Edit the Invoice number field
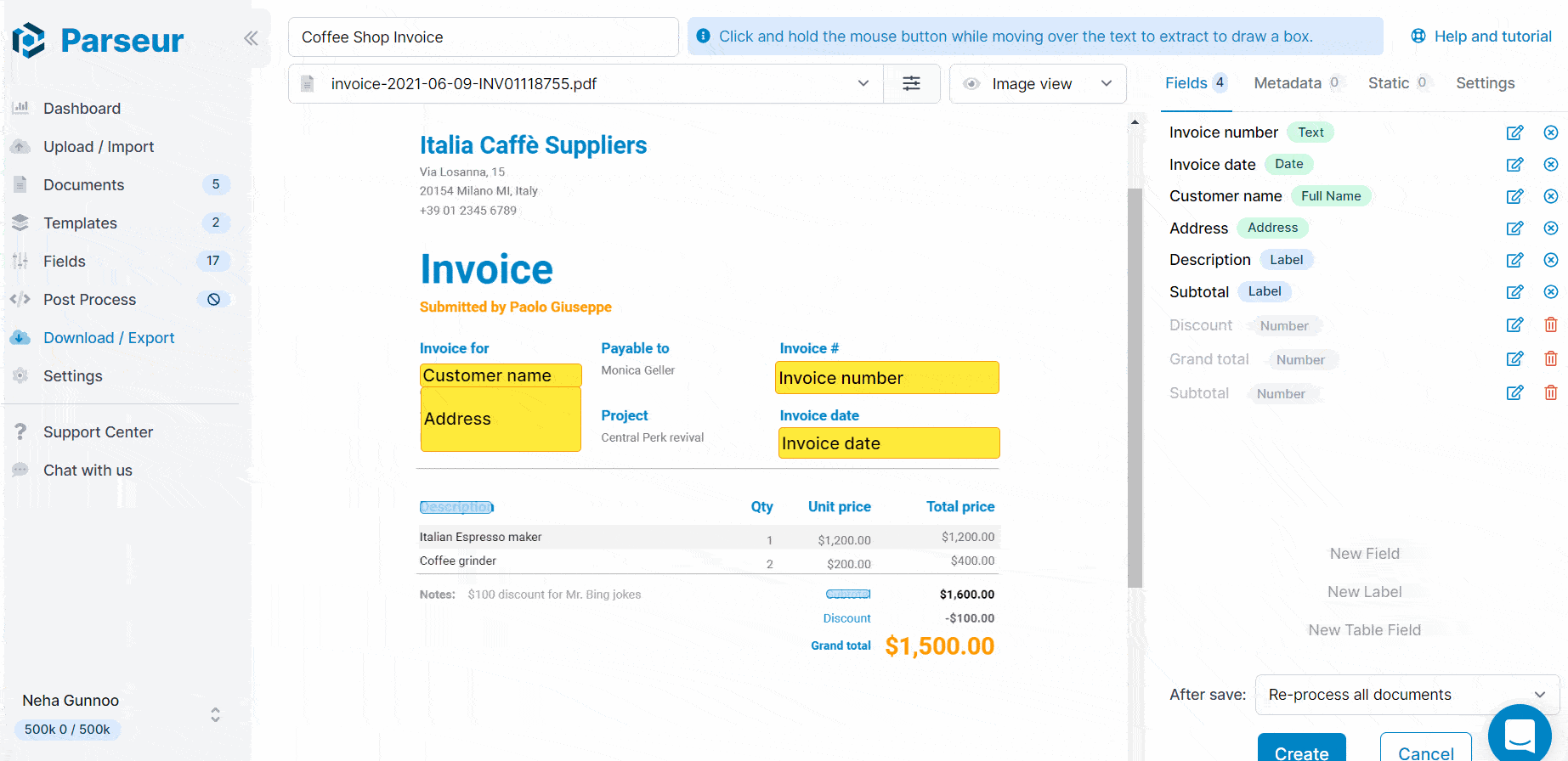 point(1514,132)
